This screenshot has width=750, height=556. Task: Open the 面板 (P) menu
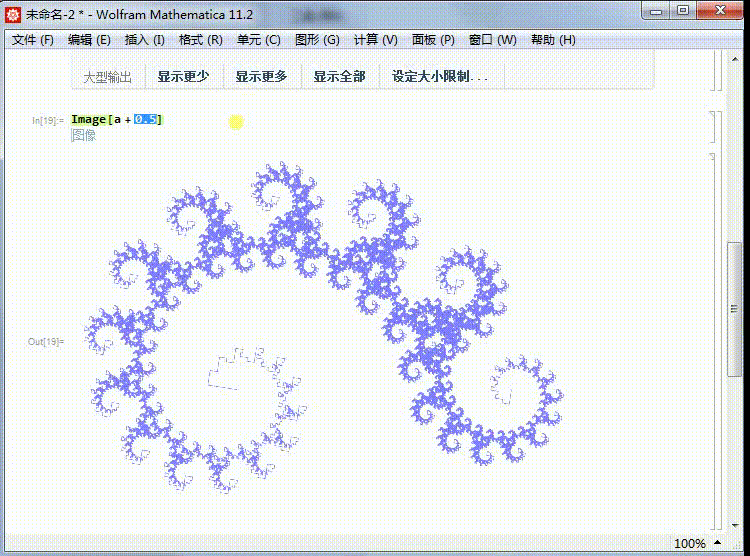point(433,40)
